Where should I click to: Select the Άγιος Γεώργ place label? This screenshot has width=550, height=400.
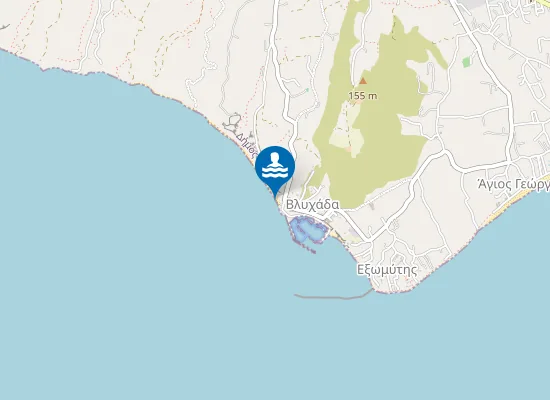pyautogui.click(x=514, y=184)
